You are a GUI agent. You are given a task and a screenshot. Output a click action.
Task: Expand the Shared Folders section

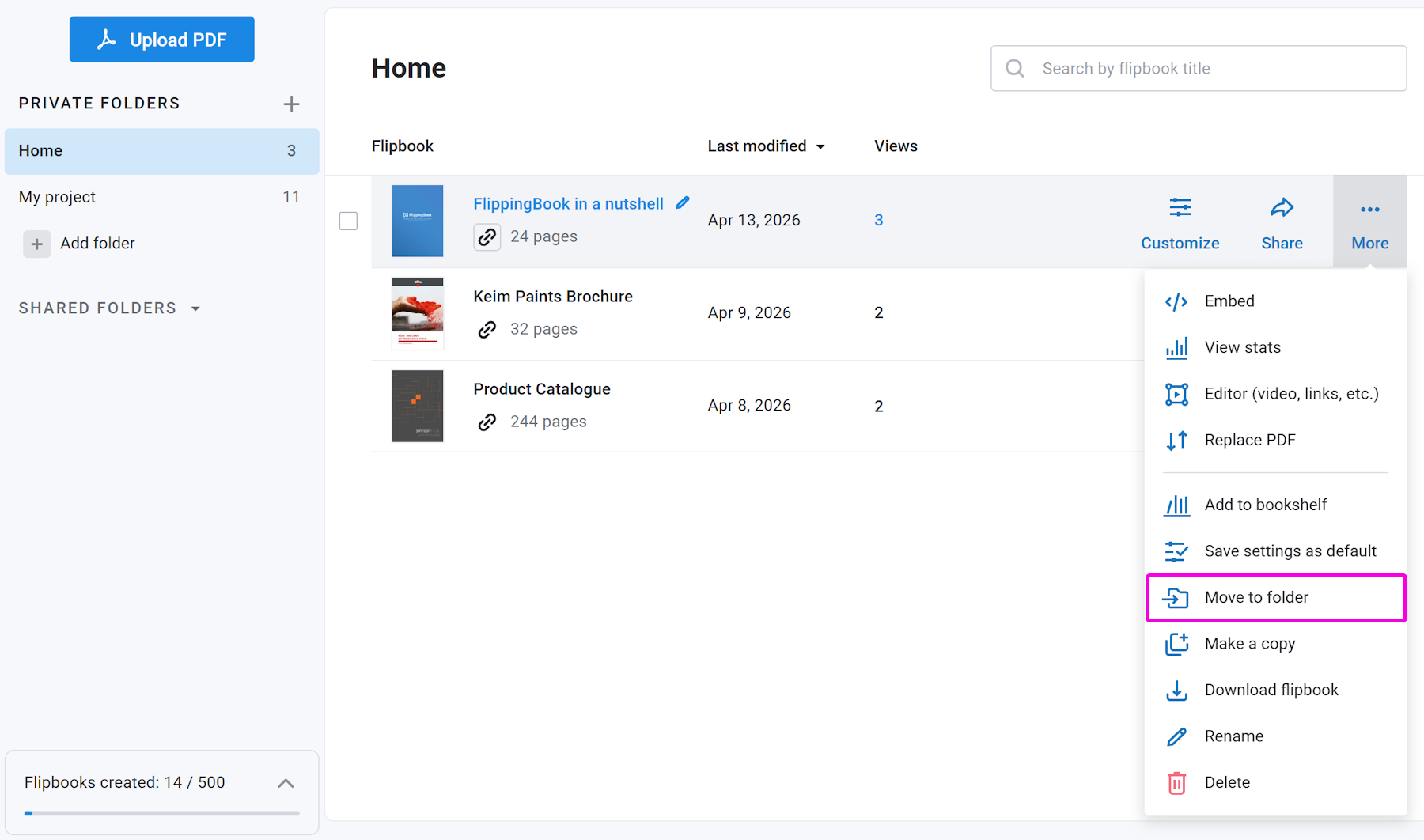click(195, 308)
